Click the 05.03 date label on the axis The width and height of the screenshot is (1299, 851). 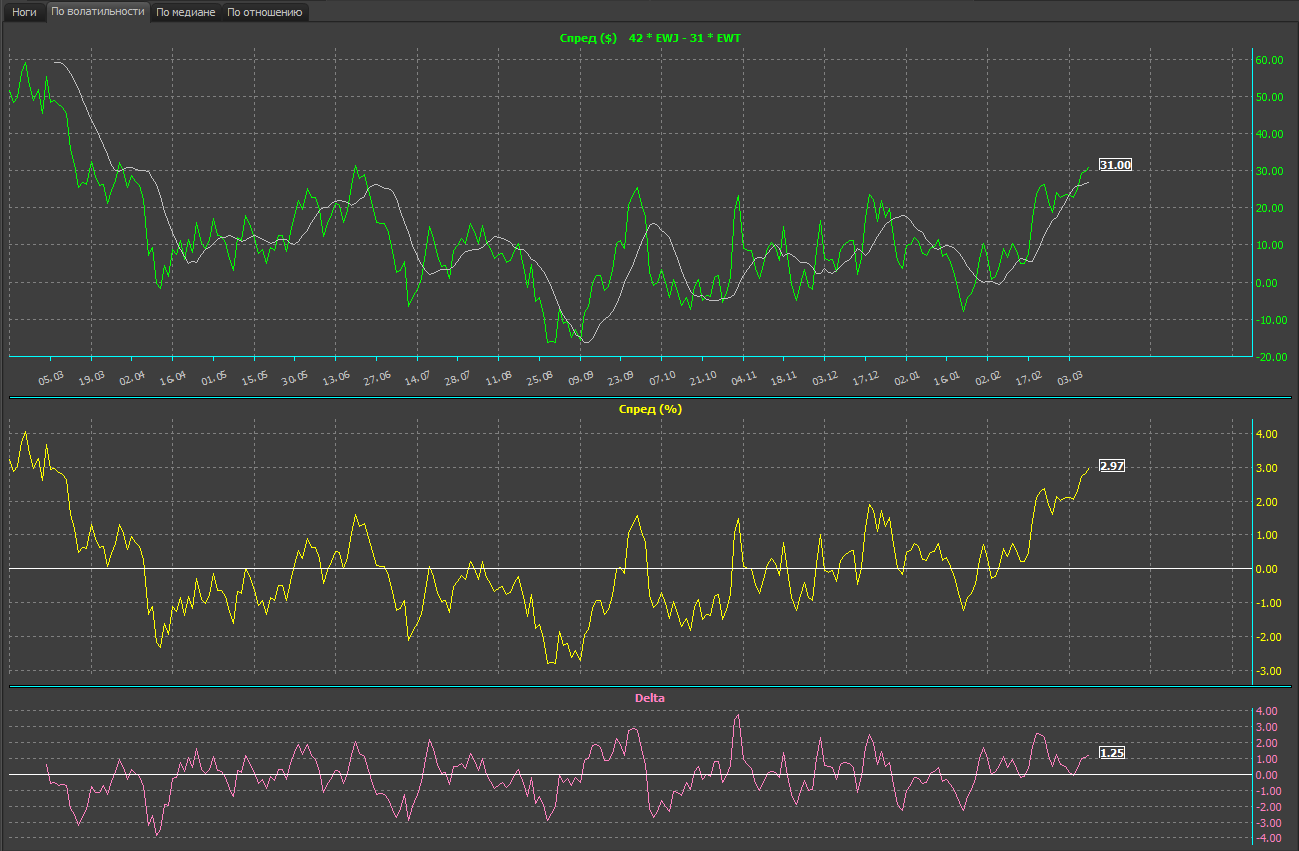pos(52,377)
